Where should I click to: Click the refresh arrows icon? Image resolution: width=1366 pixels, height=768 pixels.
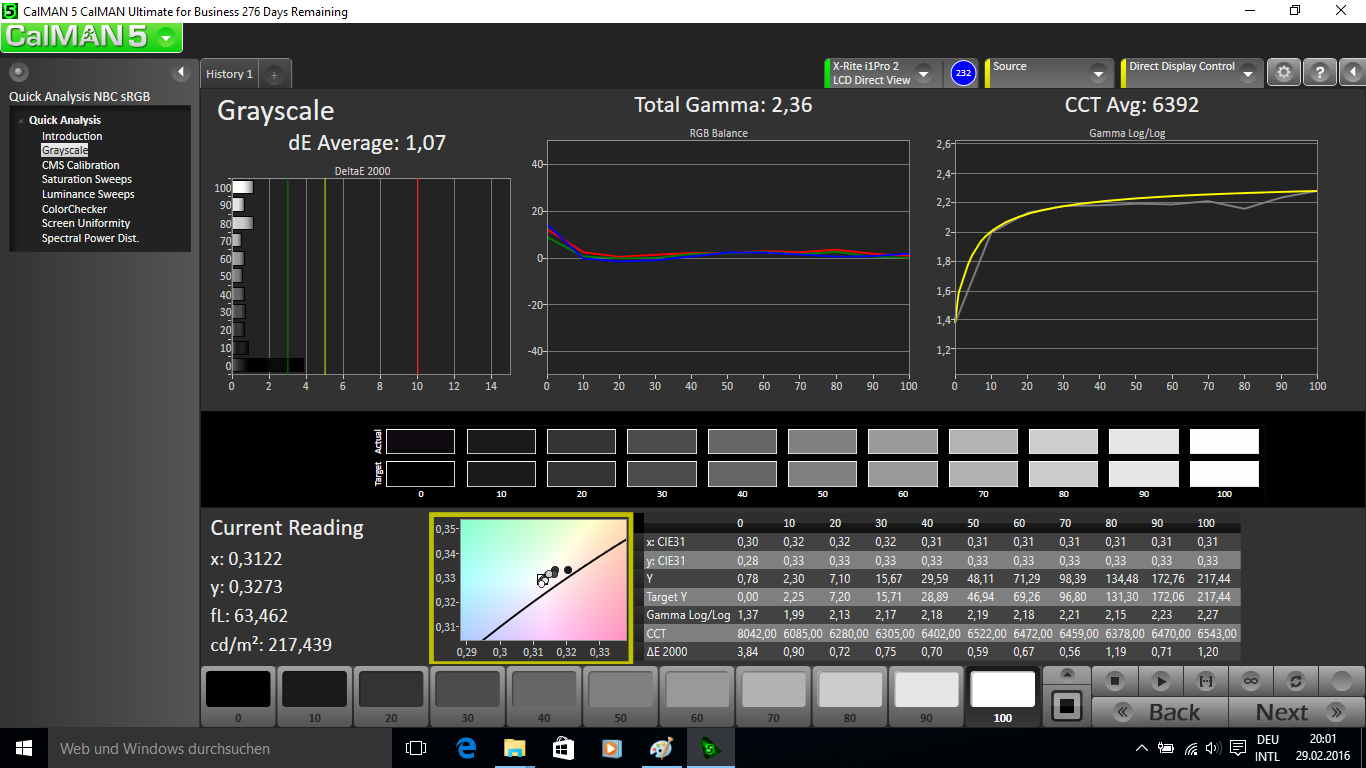tap(1296, 681)
